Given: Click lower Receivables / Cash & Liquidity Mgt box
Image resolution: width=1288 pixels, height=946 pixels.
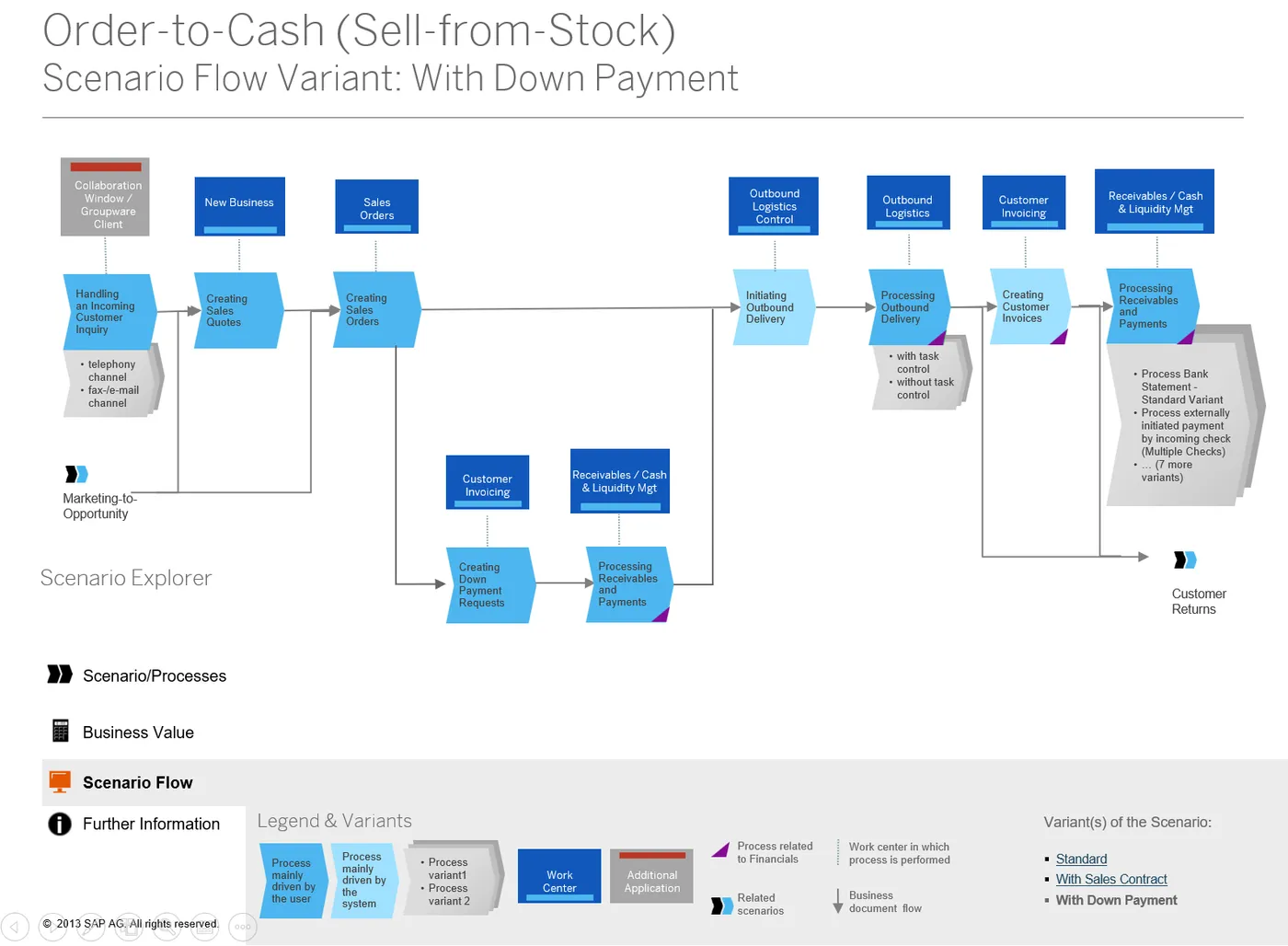Looking at the screenshot, I should (620, 481).
